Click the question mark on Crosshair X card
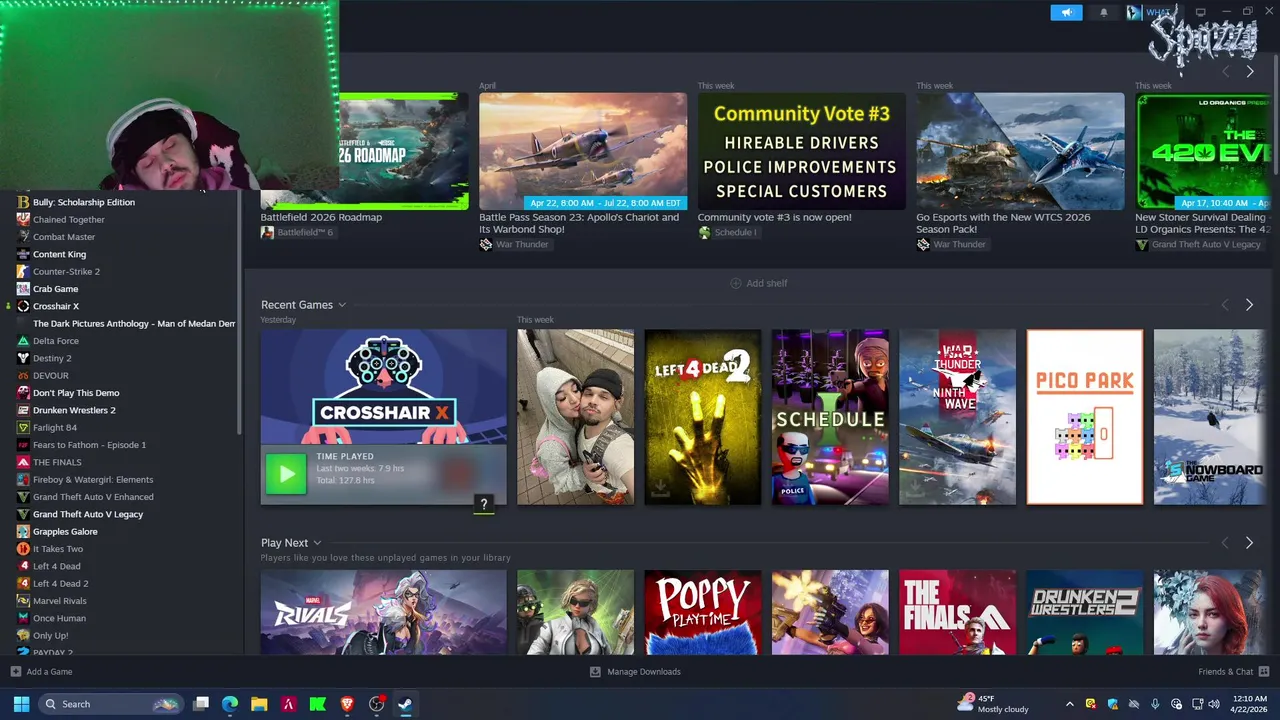The image size is (1280, 720). coord(484,504)
